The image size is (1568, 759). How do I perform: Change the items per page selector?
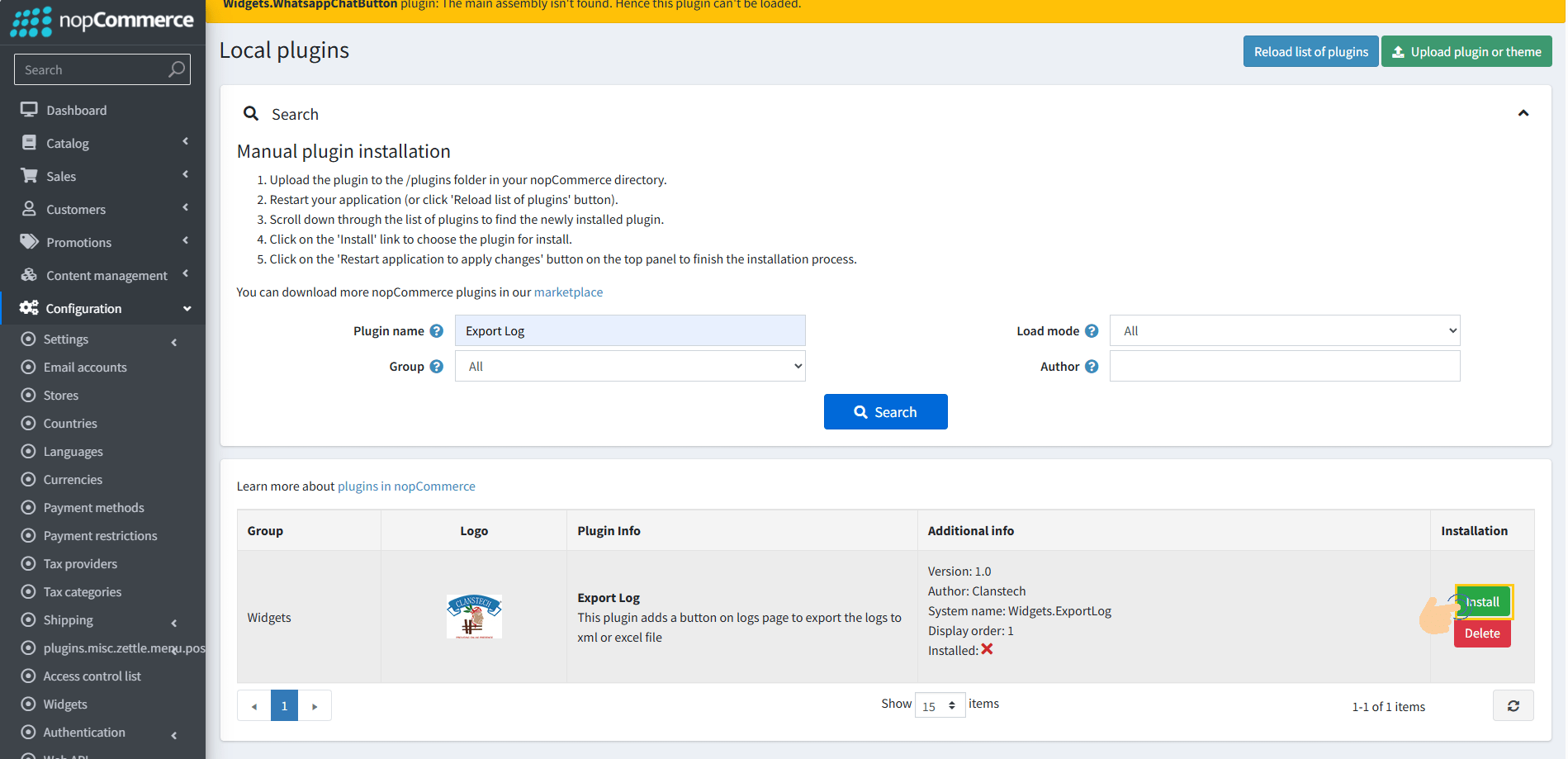(940, 706)
